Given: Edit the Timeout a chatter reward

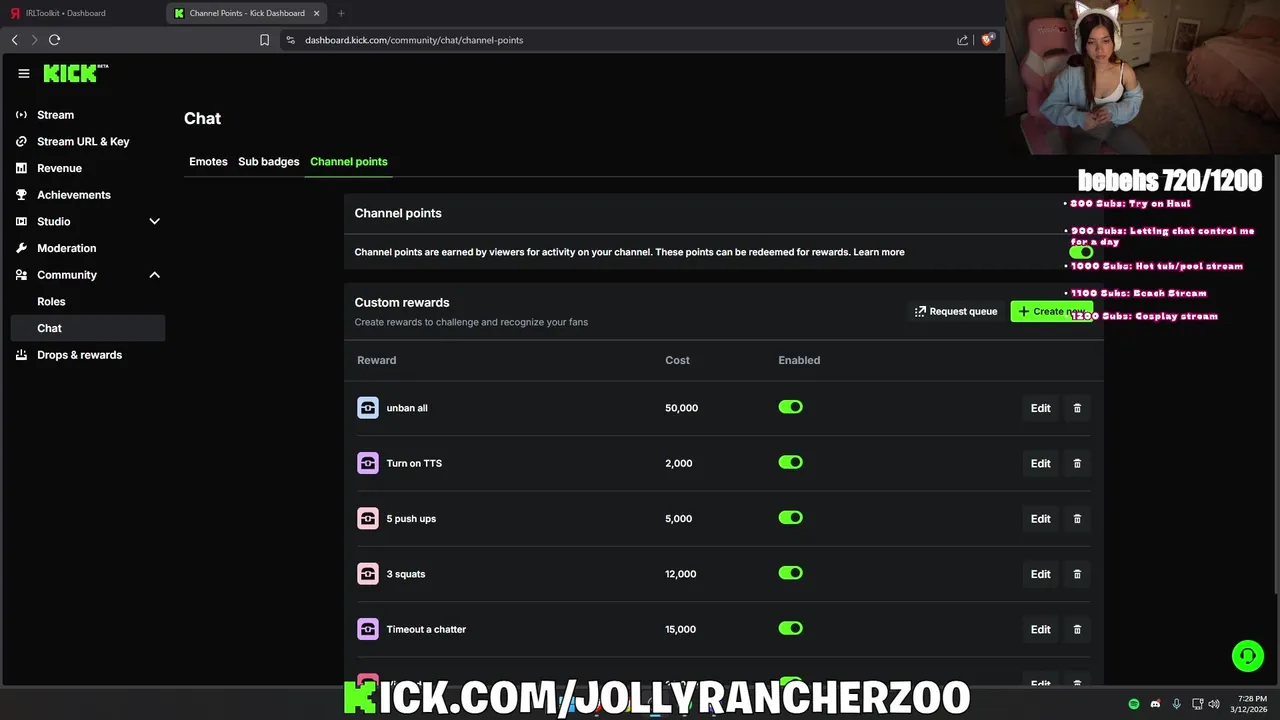Looking at the screenshot, I should [1040, 629].
